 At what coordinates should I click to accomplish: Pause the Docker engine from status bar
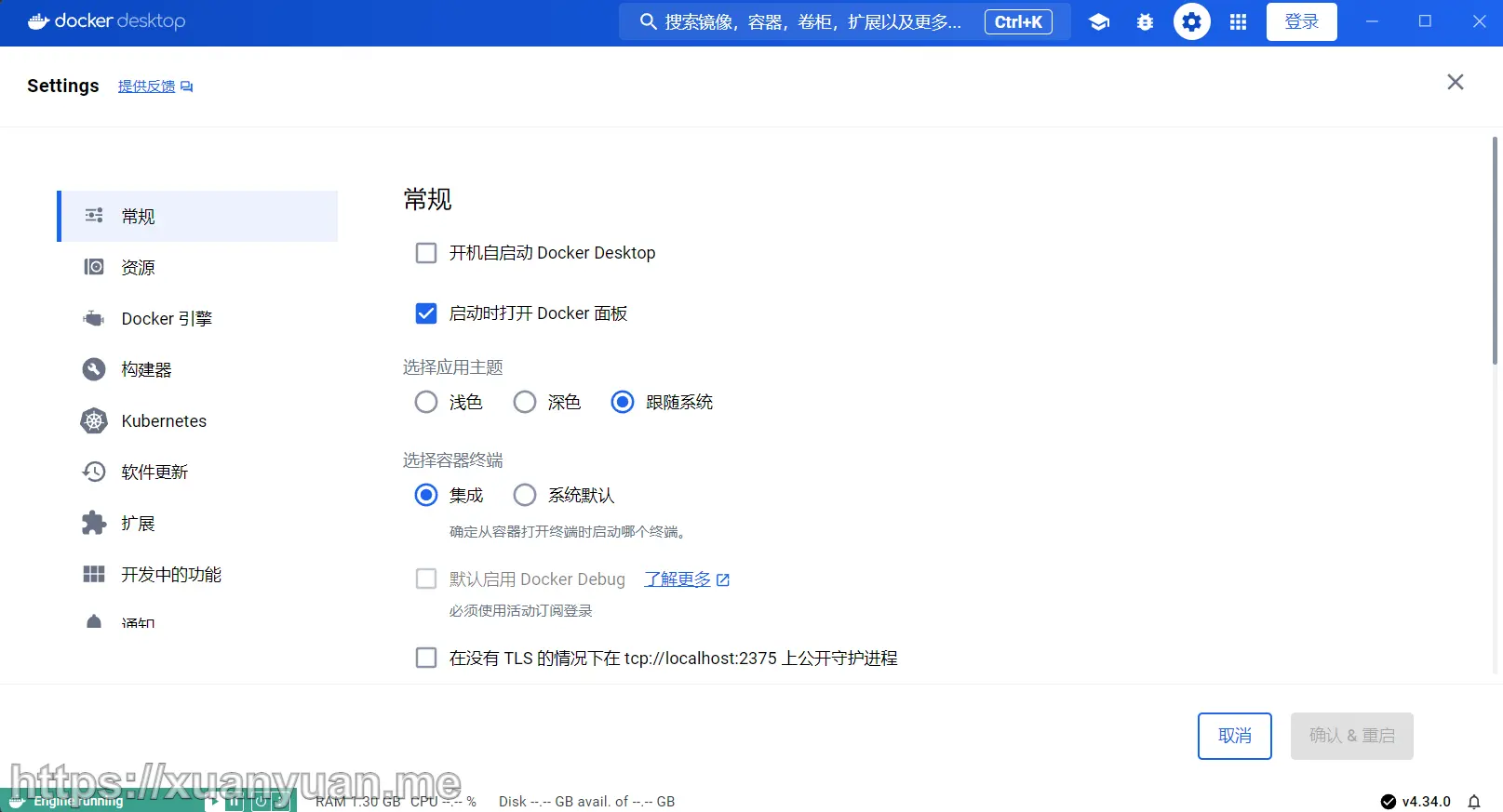(235, 801)
